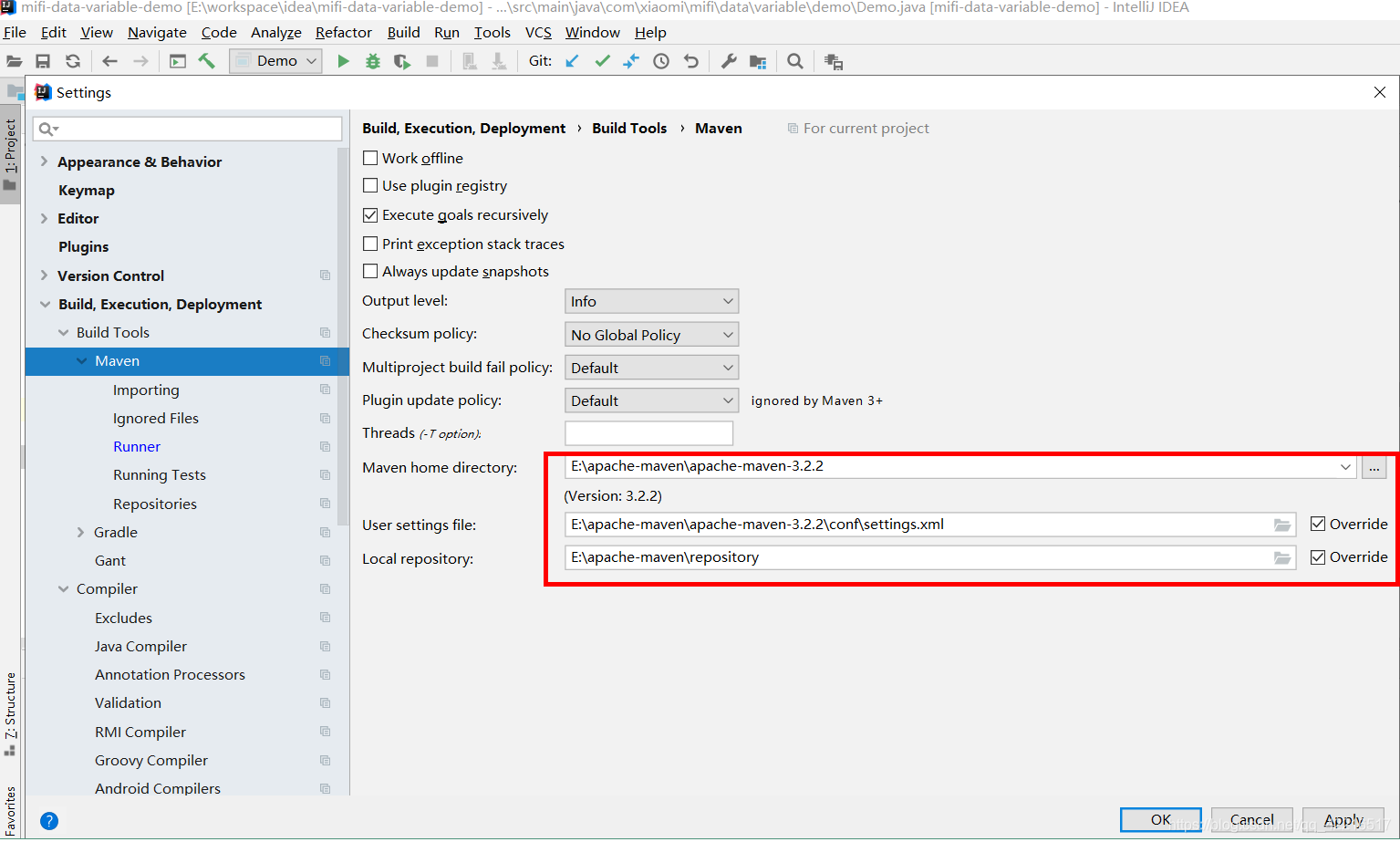Commit changes with the green checkmark icon
The width and height of the screenshot is (1400, 842).
(x=602, y=61)
